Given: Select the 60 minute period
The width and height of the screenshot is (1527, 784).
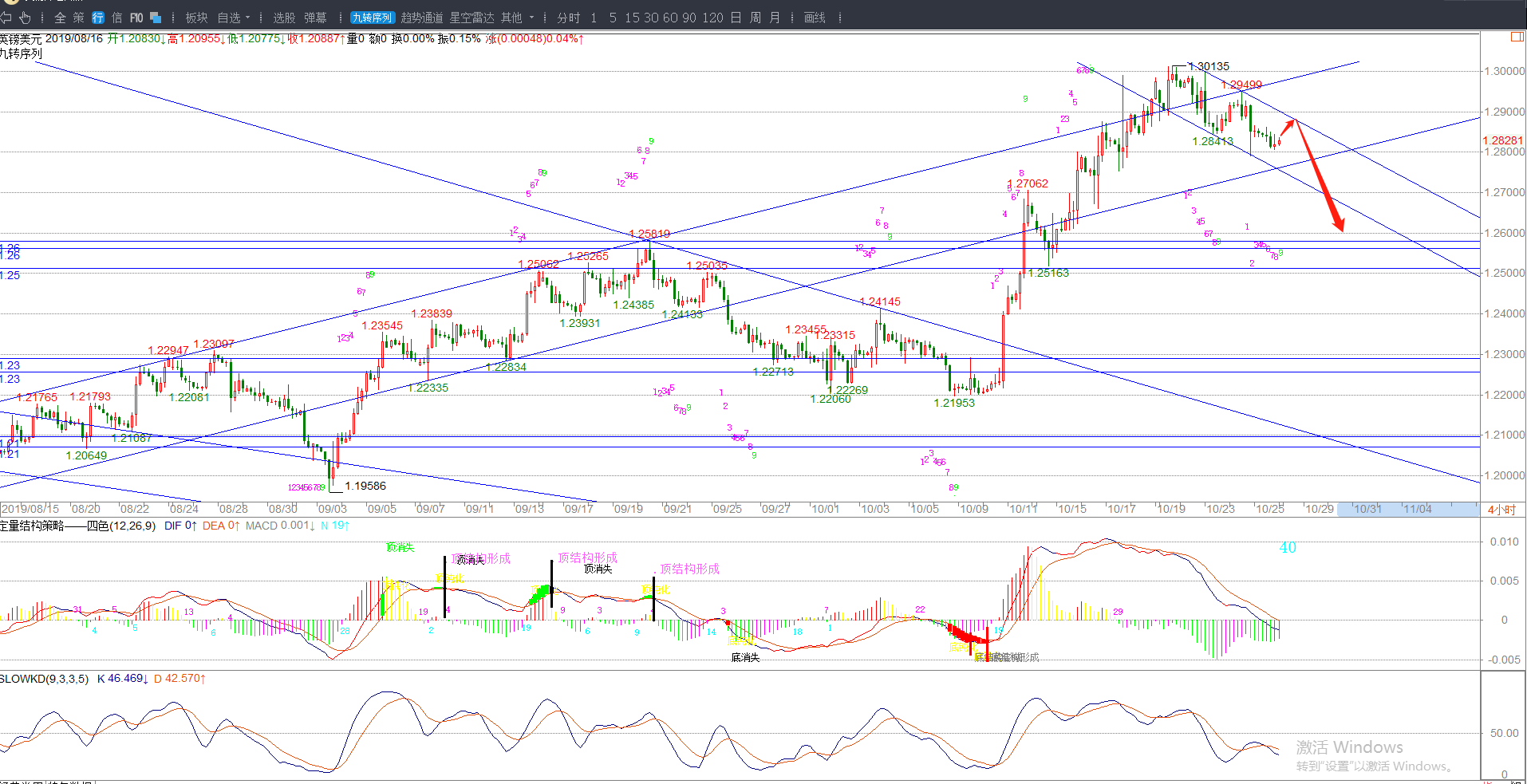Looking at the screenshot, I should pyautogui.click(x=671, y=18).
